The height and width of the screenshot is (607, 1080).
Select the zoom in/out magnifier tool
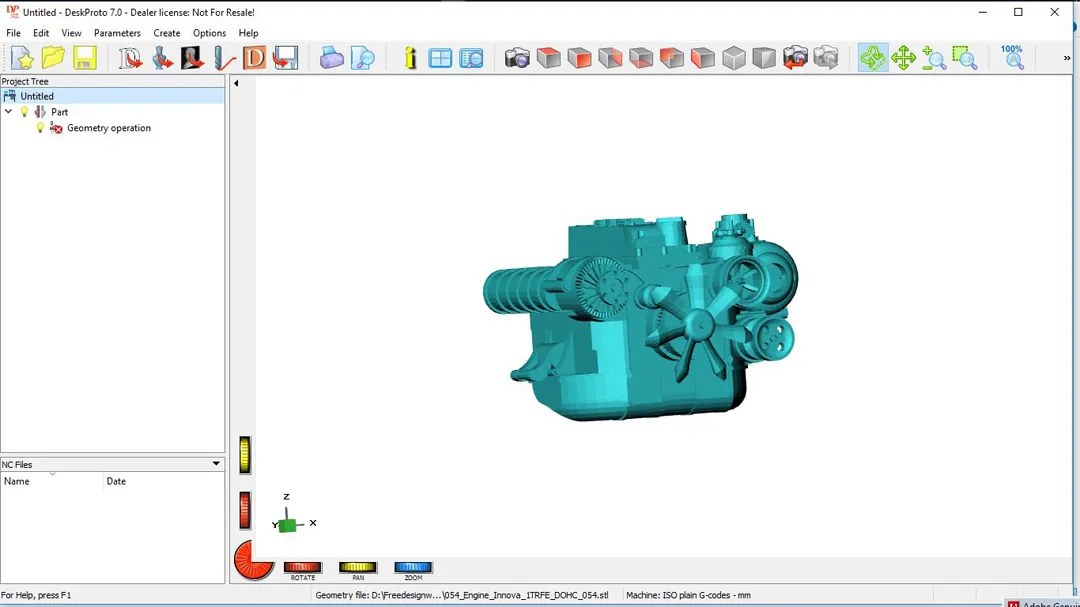pos(934,58)
